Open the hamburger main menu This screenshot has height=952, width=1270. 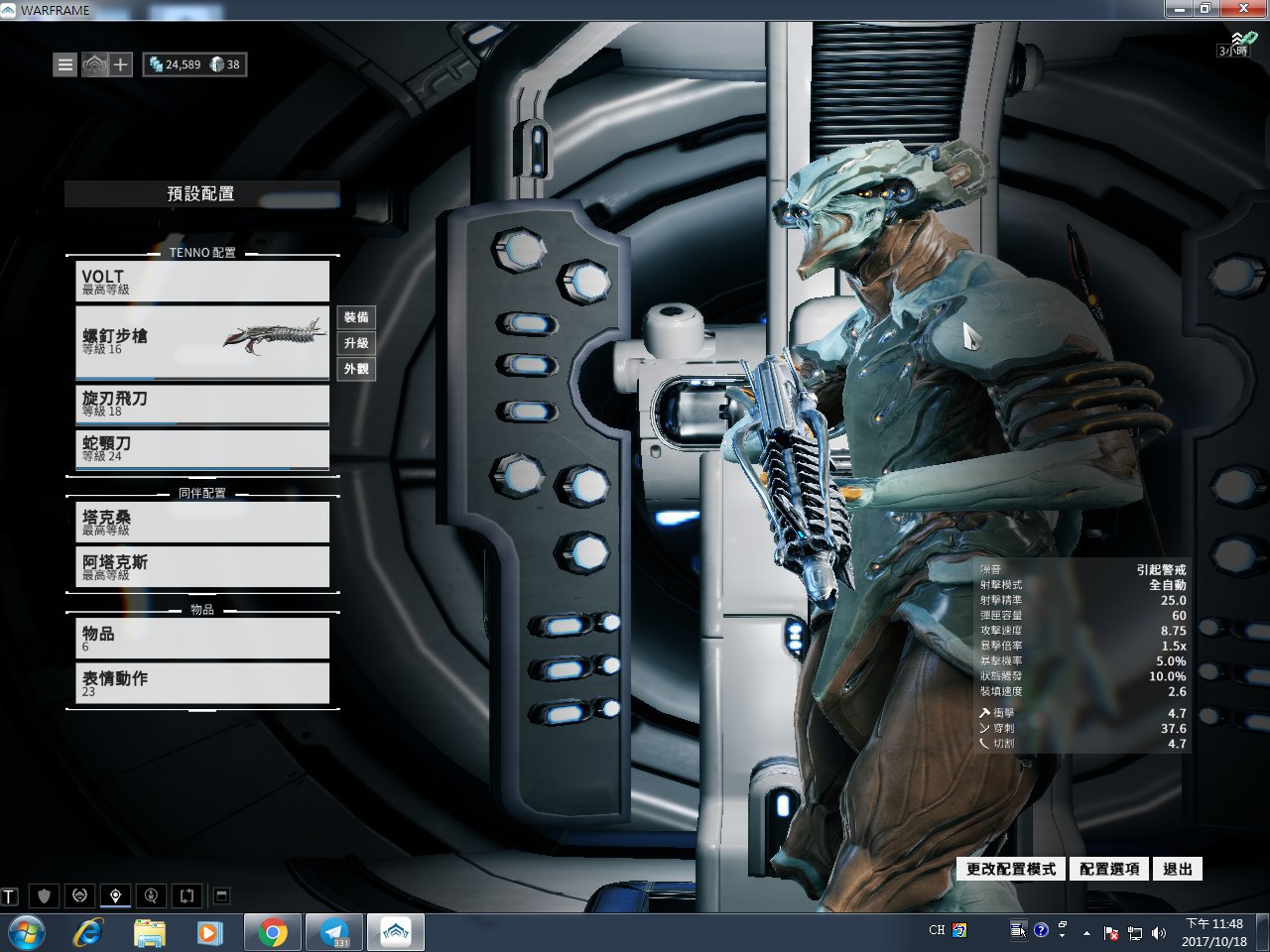tap(65, 64)
